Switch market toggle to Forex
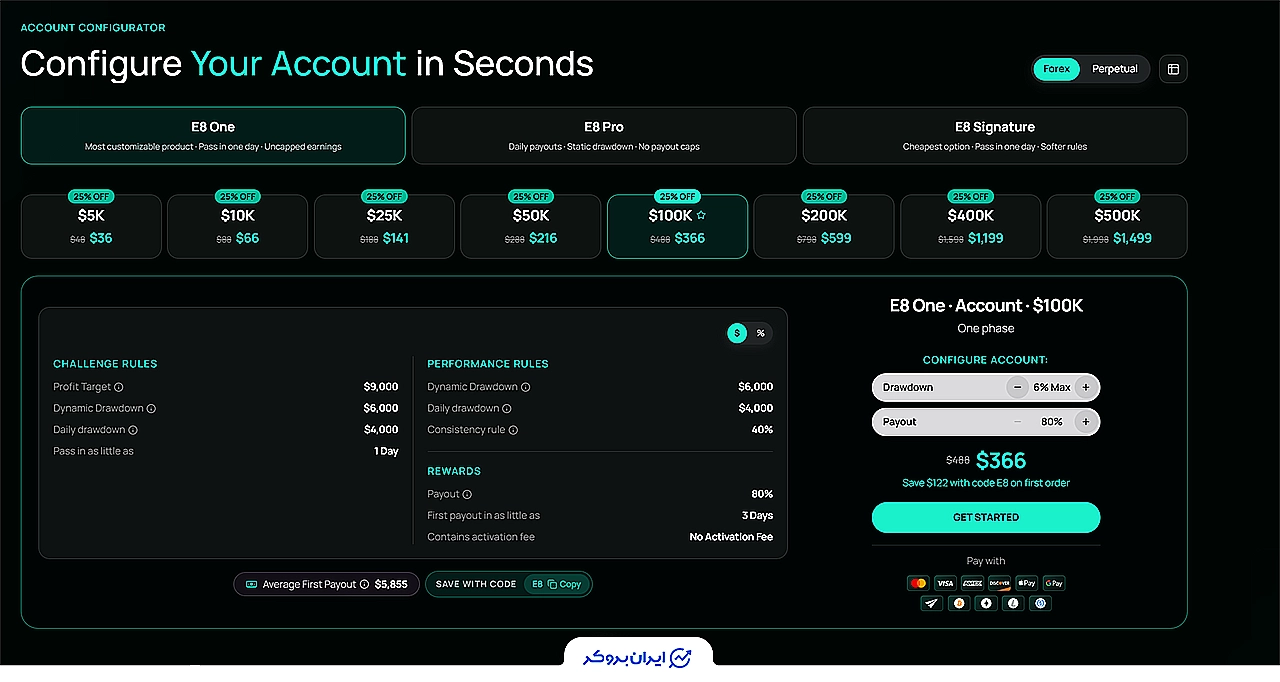 [x=1056, y=69]
